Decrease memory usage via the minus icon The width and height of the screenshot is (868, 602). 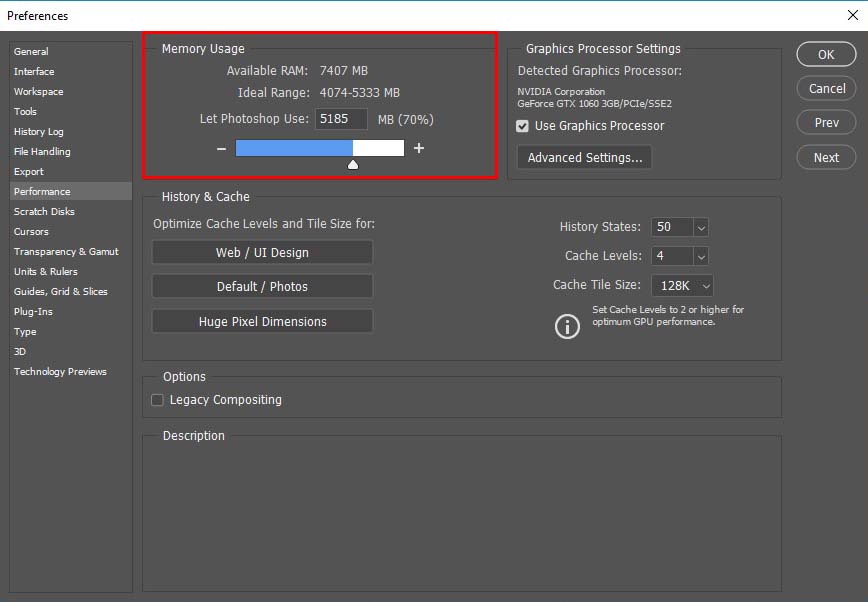click(220, 147)
